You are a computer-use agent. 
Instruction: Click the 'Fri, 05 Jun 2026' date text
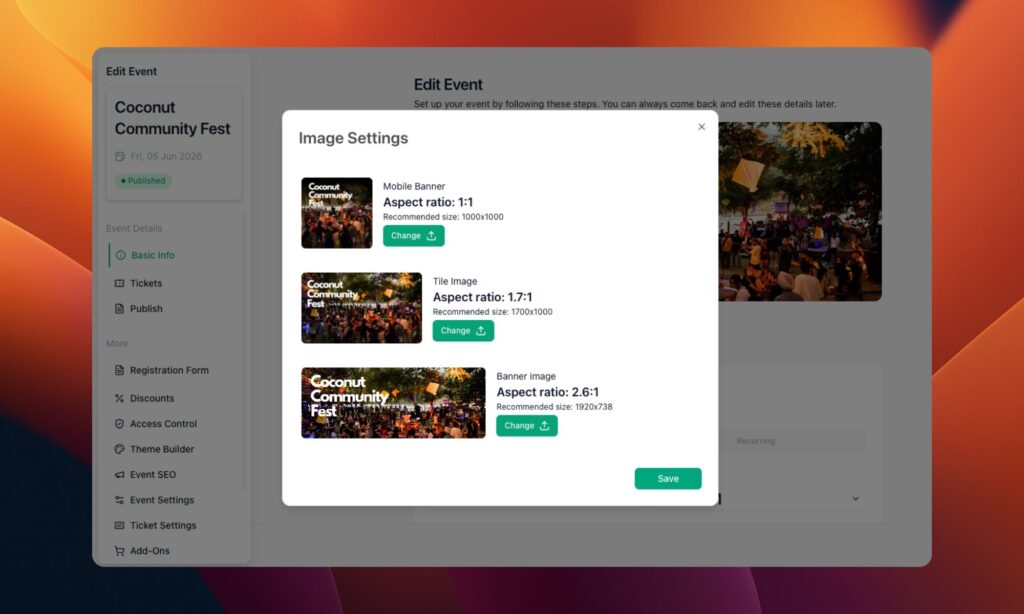click(166, 156)
